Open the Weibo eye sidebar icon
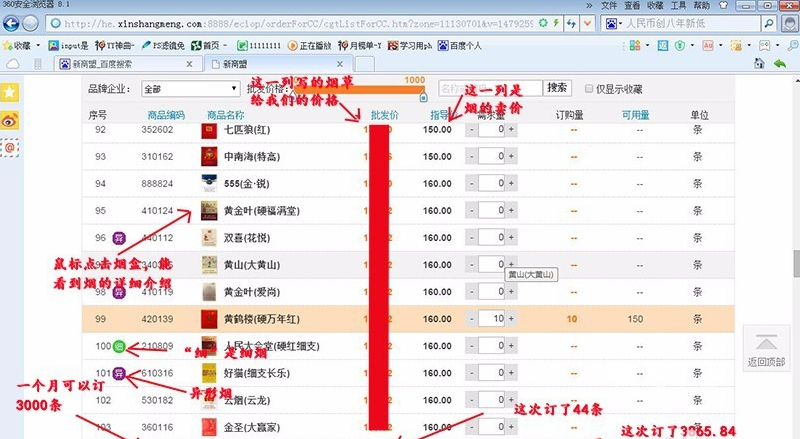Viewport: 800px width, 439px height. coord(10,120)
